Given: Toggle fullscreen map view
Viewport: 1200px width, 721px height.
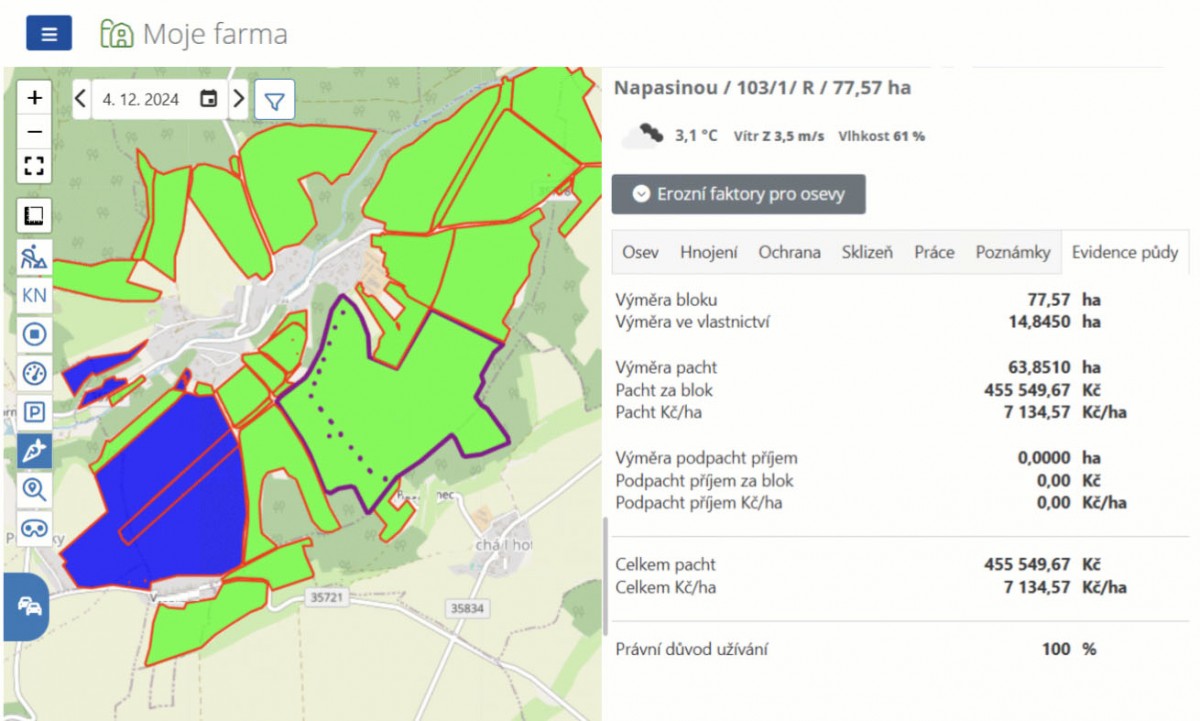Looking at the screenshot, I should pyautogui.click(x=35, y=166).
